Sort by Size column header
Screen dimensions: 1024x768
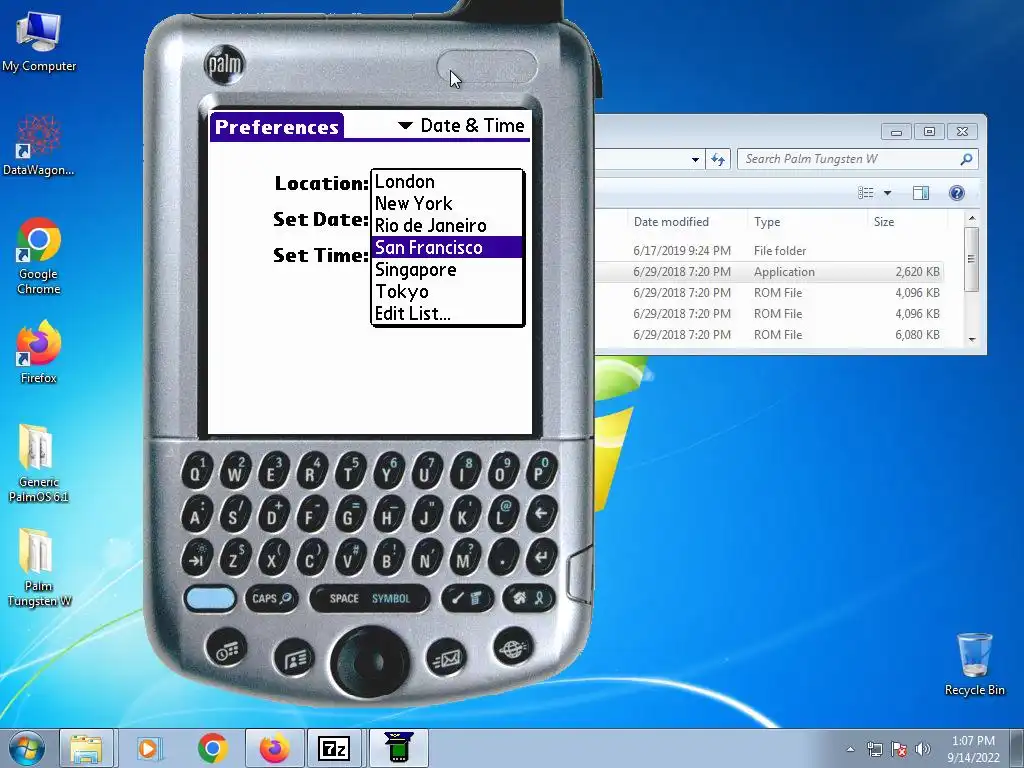point(884,222)
